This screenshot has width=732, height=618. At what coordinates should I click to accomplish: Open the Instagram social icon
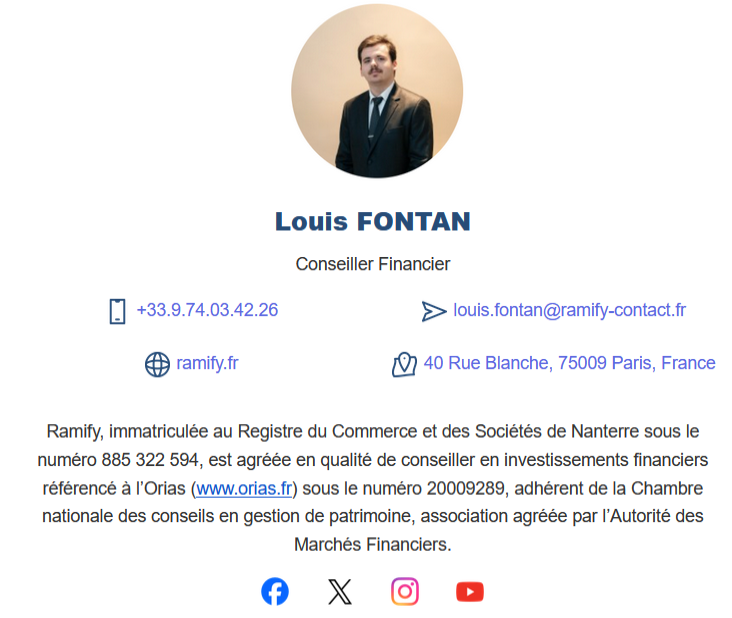click(405, 591)
